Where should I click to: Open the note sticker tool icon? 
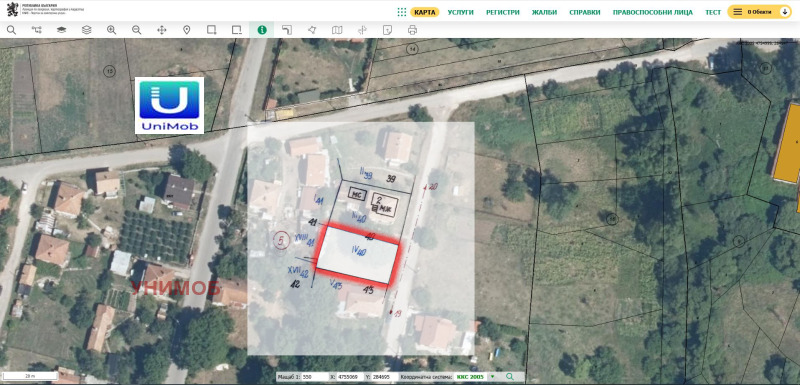click(x=387, y=30)
